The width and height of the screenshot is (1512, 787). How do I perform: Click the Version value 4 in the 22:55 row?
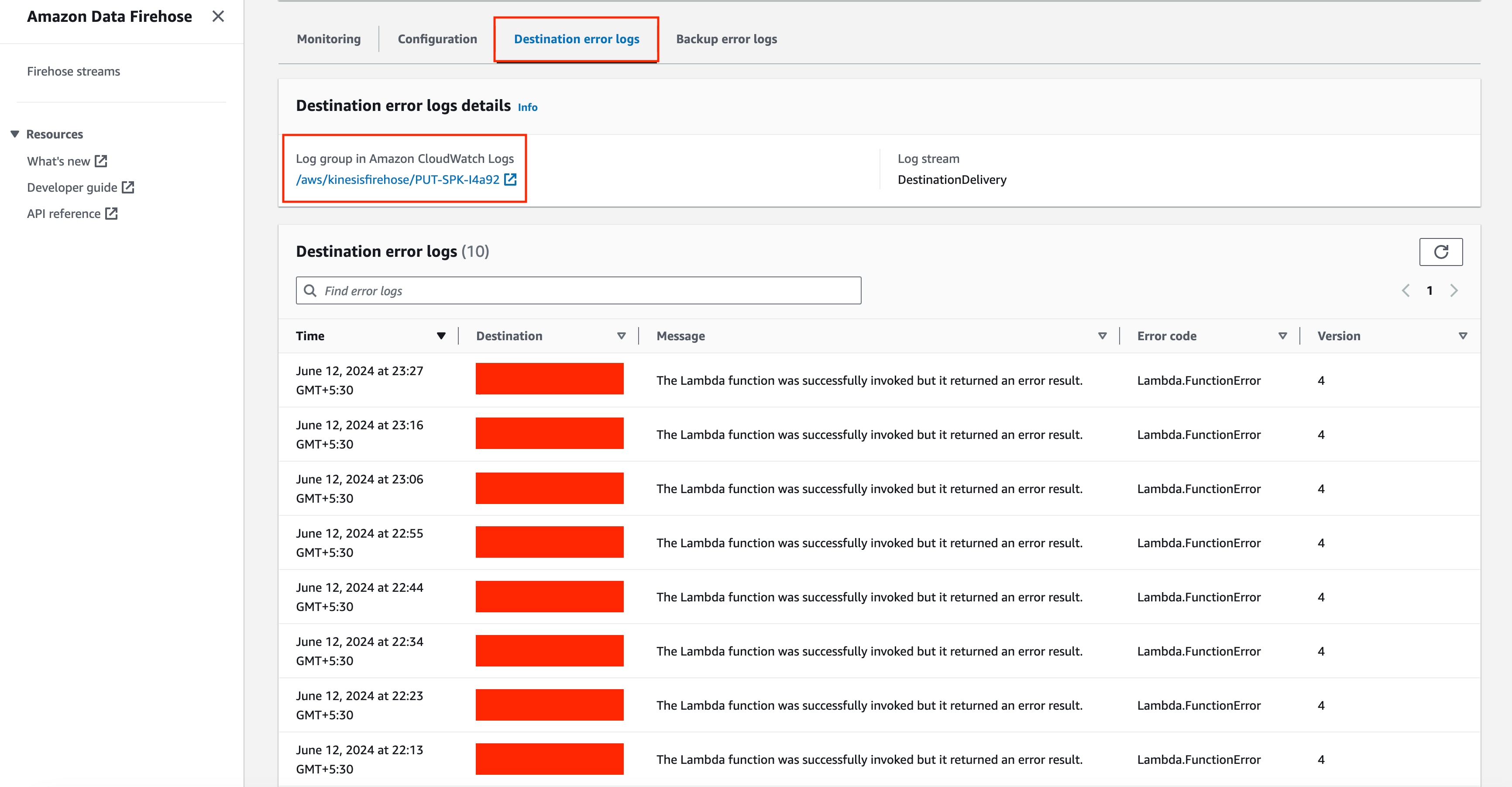(x=1321, y=543)
